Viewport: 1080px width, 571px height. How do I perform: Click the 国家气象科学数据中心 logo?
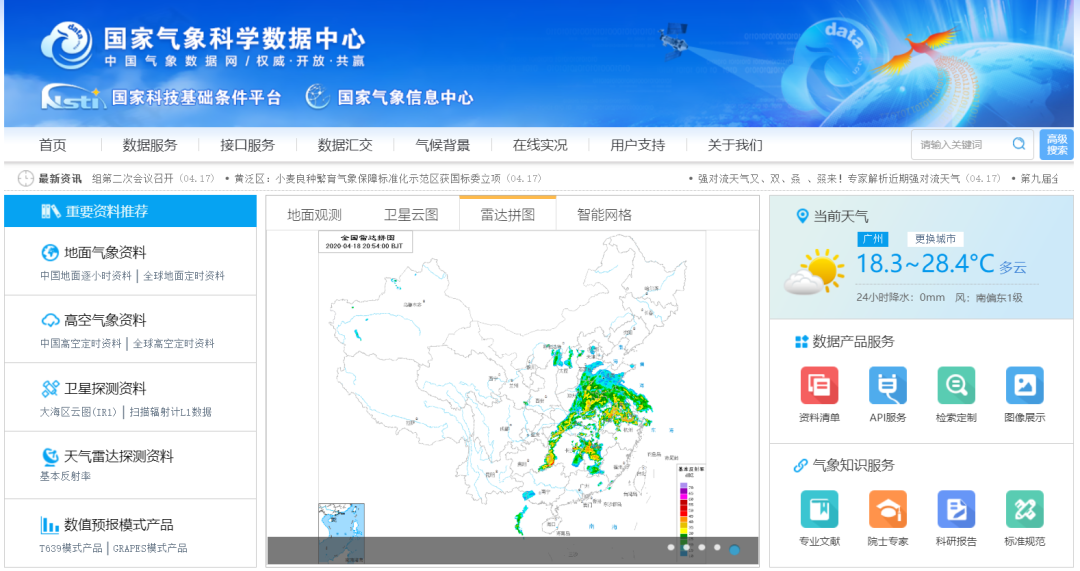[66, 44]
